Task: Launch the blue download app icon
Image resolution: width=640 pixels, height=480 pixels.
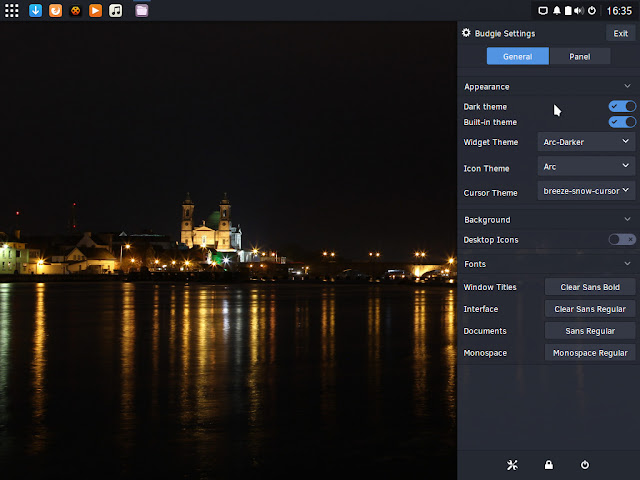Action: [36, 10]
